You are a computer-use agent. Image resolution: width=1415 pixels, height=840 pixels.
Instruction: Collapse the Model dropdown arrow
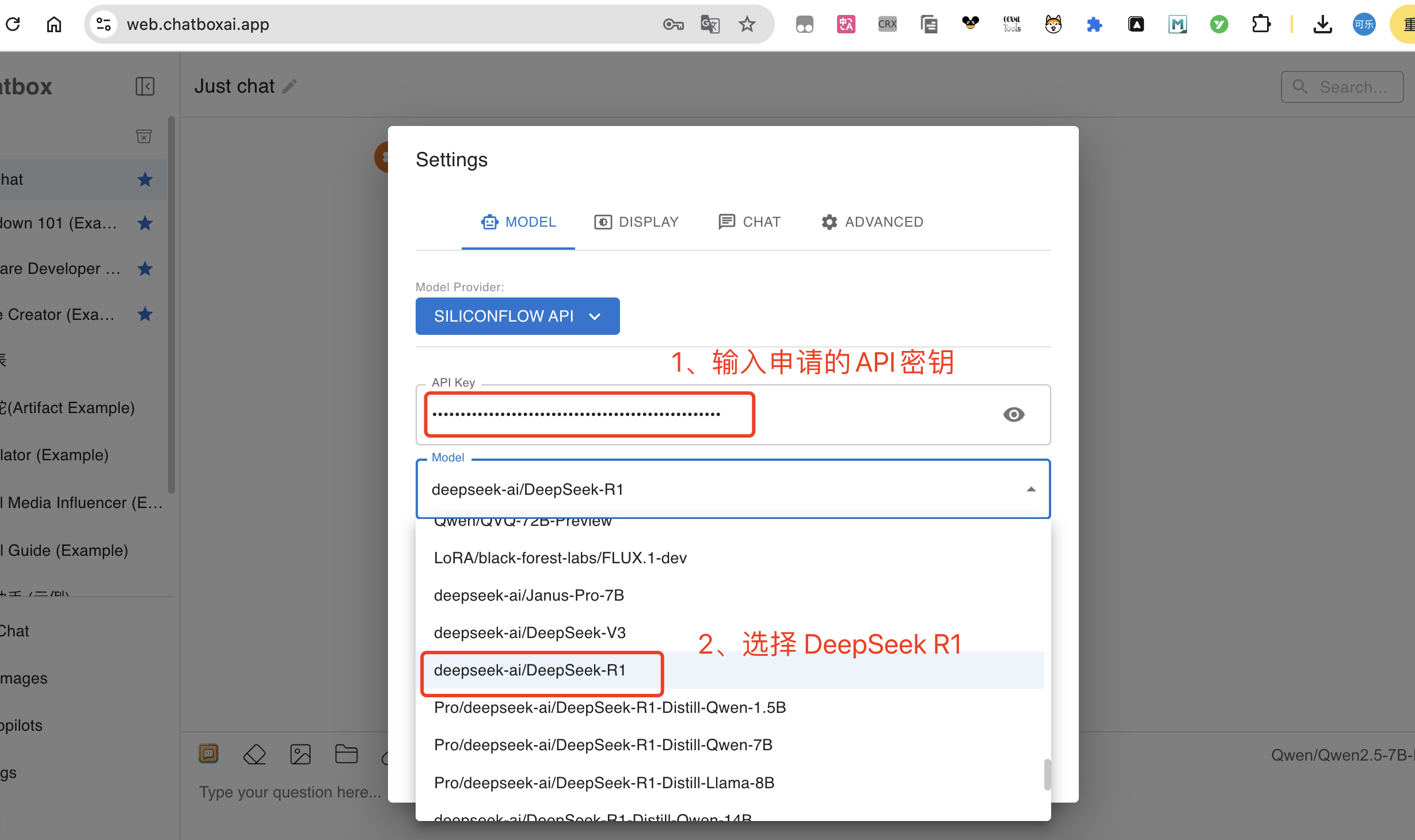click(x=1031, y=489)
